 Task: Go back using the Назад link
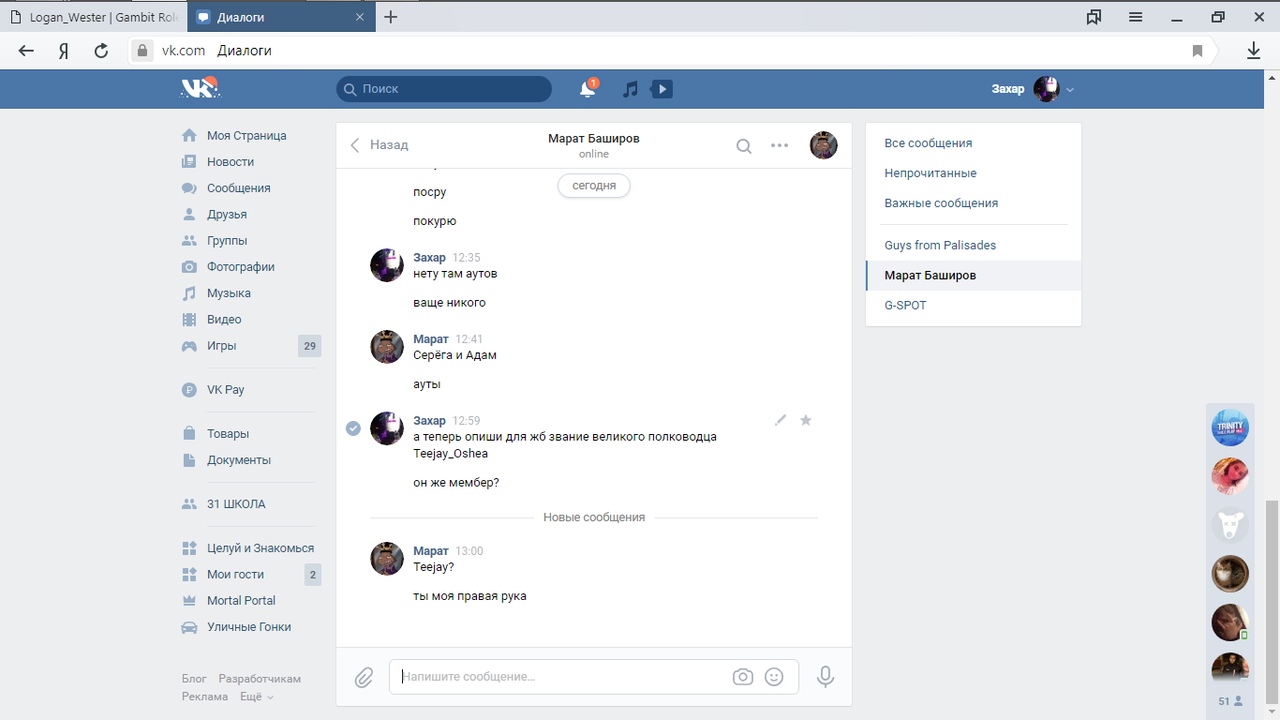379,145
